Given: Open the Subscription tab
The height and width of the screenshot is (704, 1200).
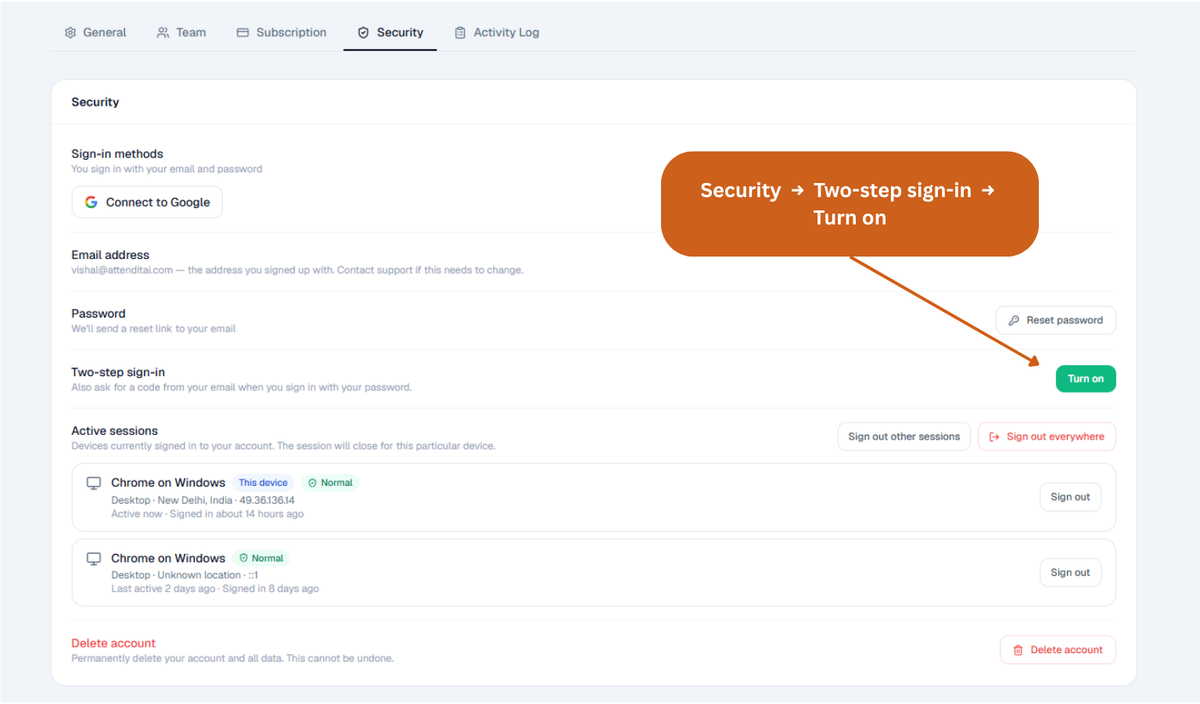Looking at the screenshot, I should (x=281, y=32).
